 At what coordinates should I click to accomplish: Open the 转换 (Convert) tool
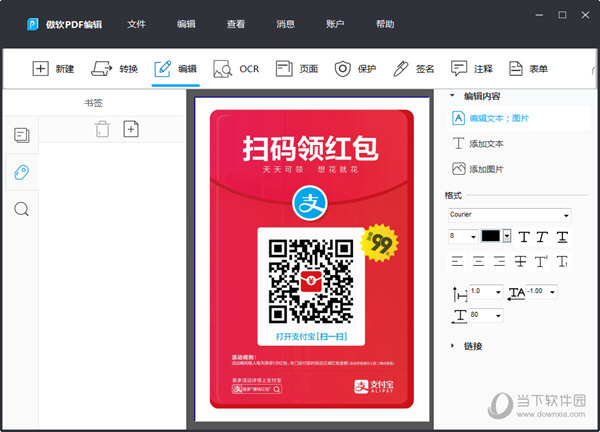[114, 69]
